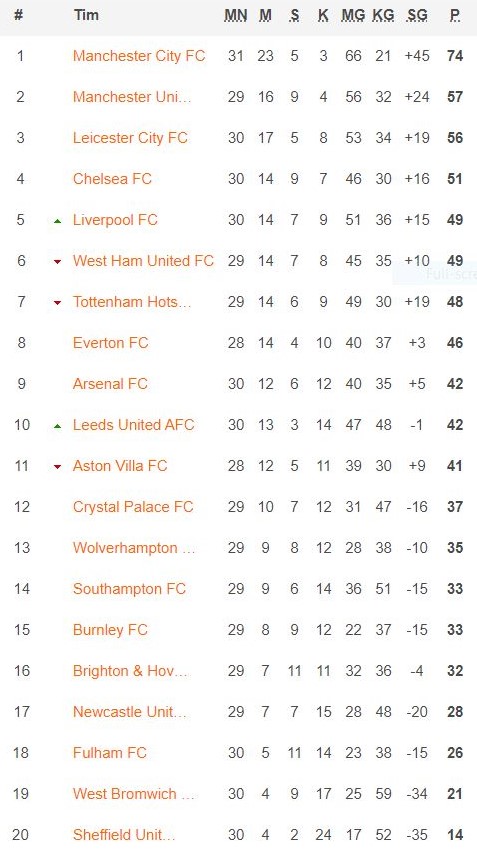
Task: Select Fulham FC link
Action: point(109,753)
